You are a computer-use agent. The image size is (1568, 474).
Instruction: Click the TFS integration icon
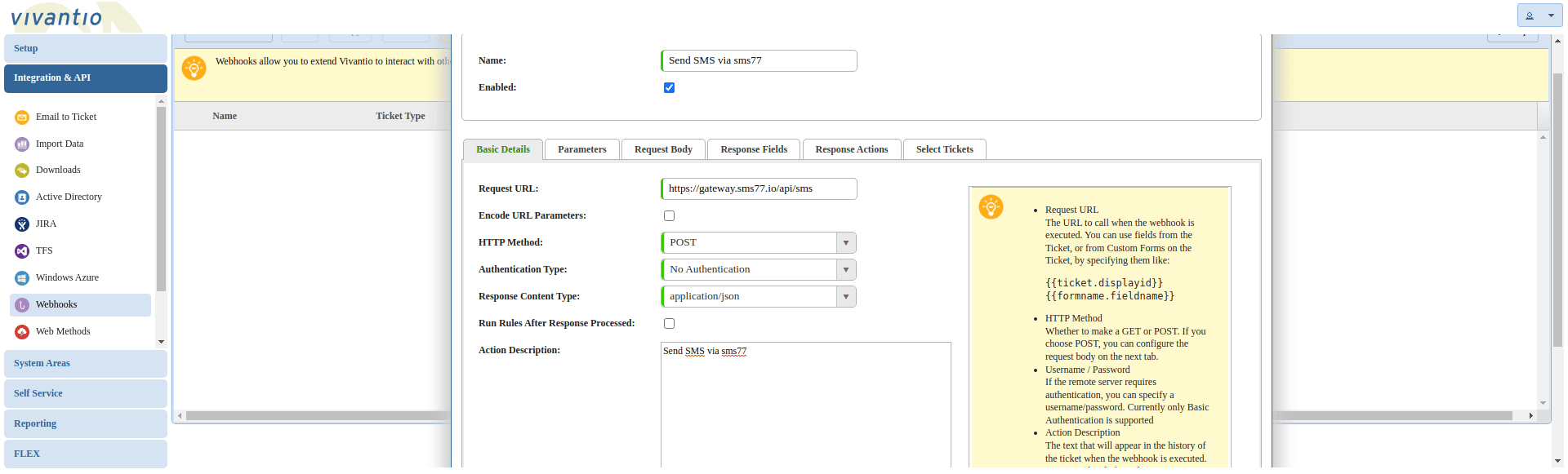[x=22, y=251]
